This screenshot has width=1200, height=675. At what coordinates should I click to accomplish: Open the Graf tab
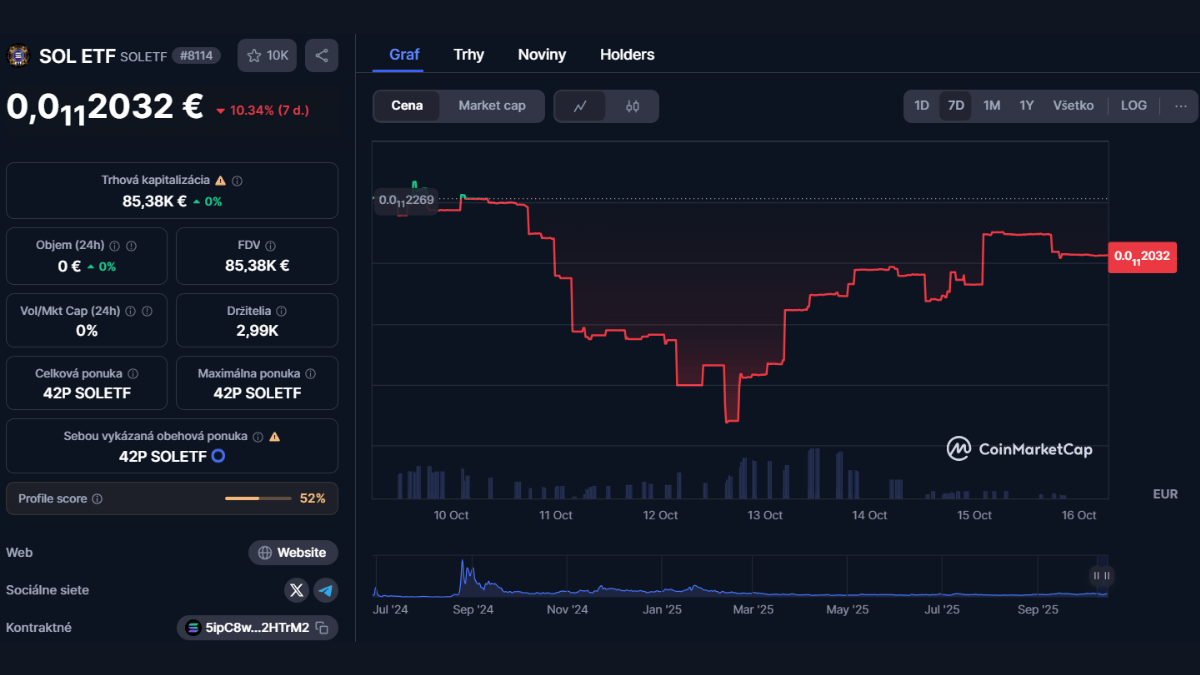tap(404, 55)
